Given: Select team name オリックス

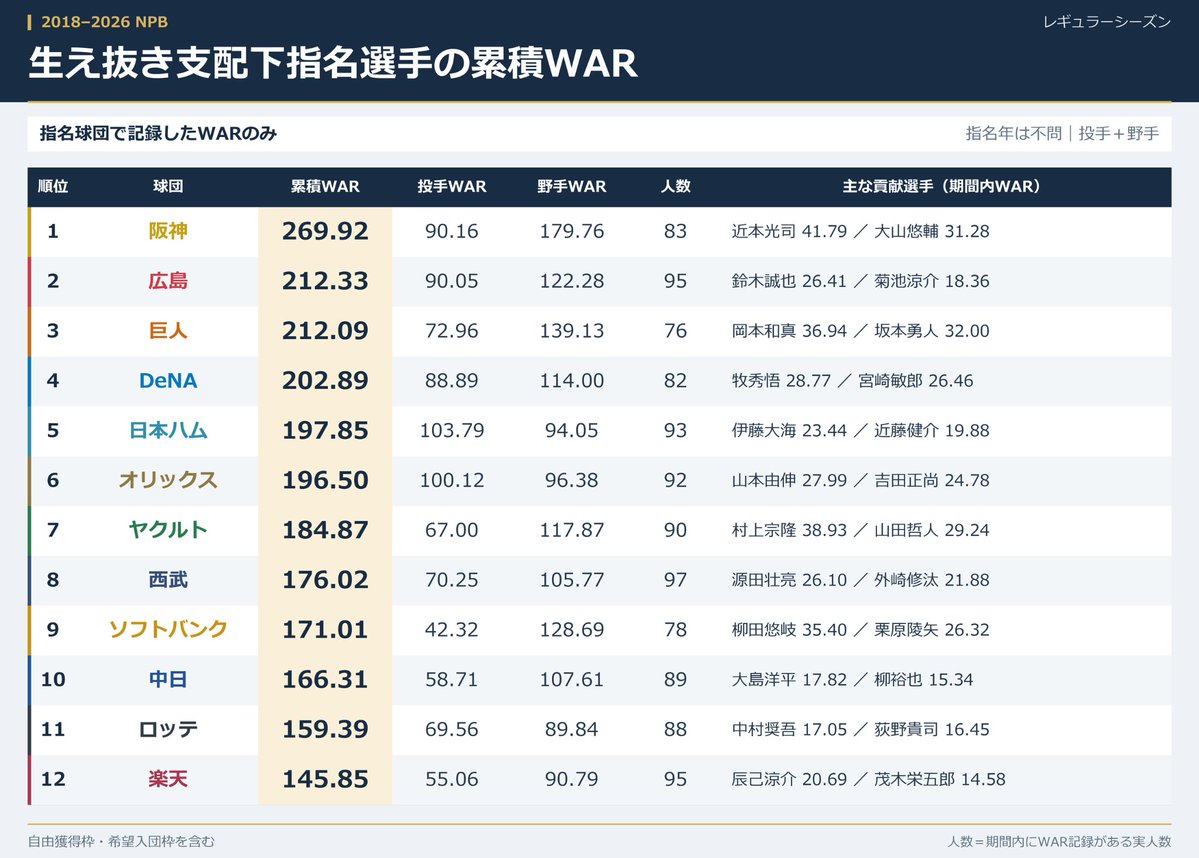Looking at the screenshot, I should pyautogui.click(x=167, y=479).
